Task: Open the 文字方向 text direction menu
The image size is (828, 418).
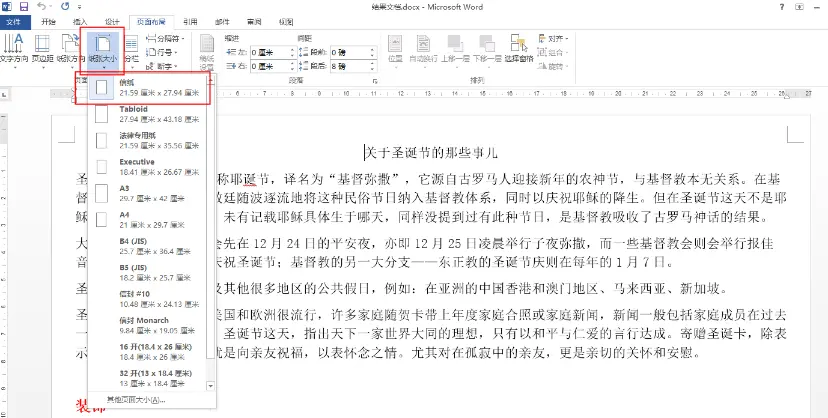Action: pyautogui.click(x=14, y=50)
